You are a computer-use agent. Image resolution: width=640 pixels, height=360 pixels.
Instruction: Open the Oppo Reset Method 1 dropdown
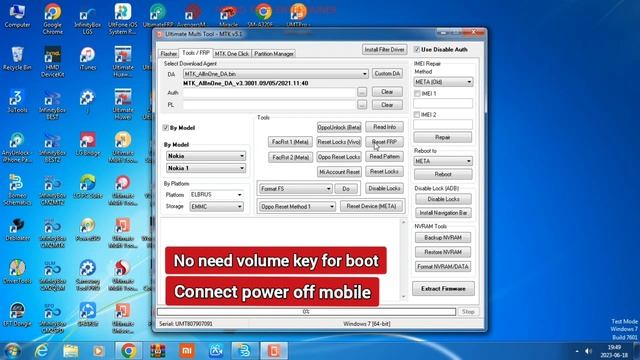click(x=297, y=207)
